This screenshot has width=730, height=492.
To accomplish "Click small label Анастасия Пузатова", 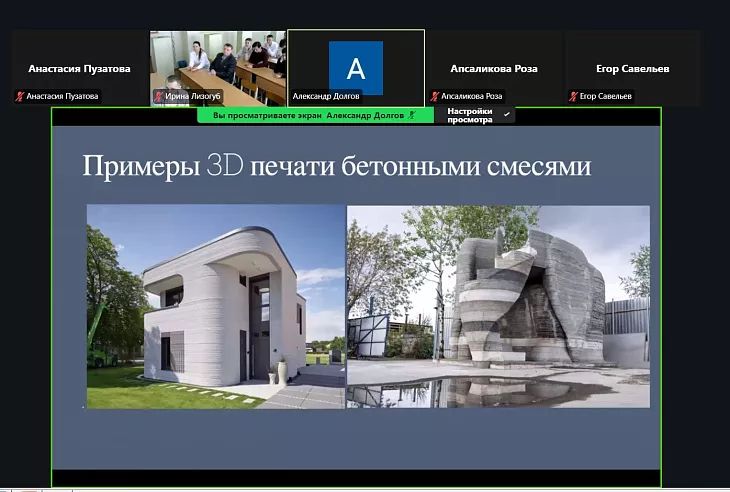I will point(62,96).
